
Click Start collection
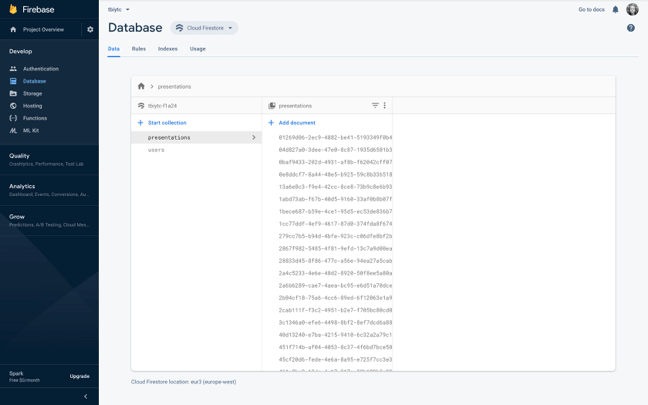pyautogui.click(x=167, y=123)
